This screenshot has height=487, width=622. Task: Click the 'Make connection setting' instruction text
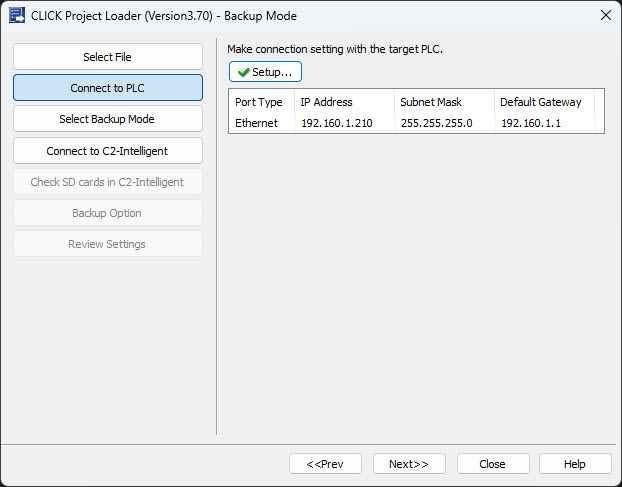pyautogui.click(x=335, y=49)
